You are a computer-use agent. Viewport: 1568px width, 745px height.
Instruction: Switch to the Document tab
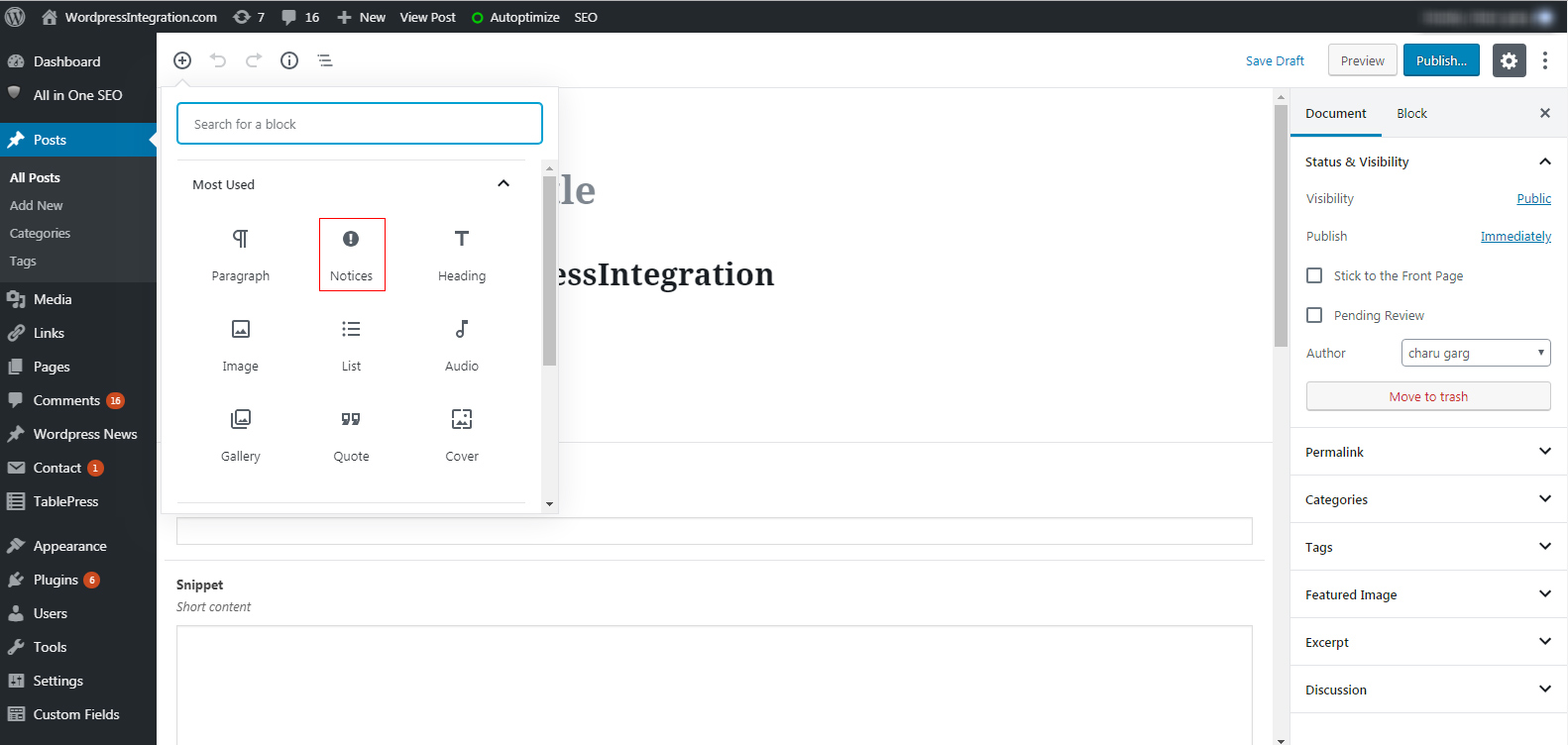point(1335,113)
